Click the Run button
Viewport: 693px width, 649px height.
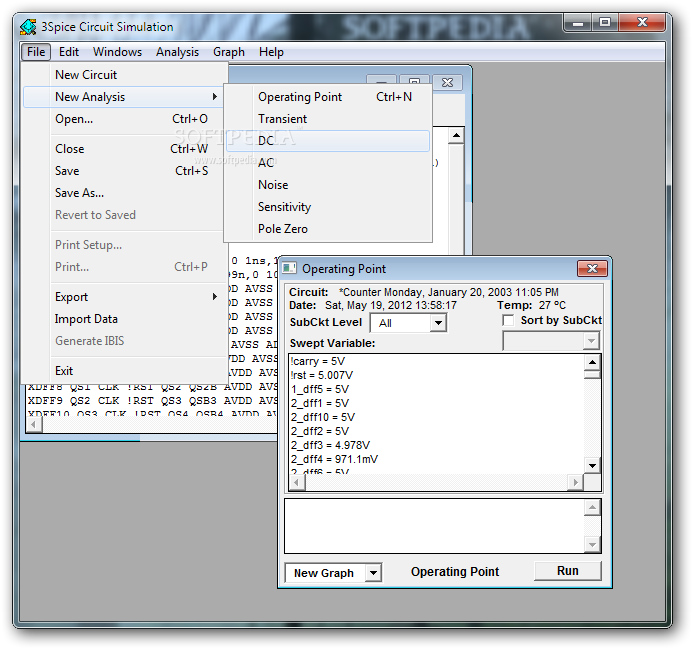[567, 571]
